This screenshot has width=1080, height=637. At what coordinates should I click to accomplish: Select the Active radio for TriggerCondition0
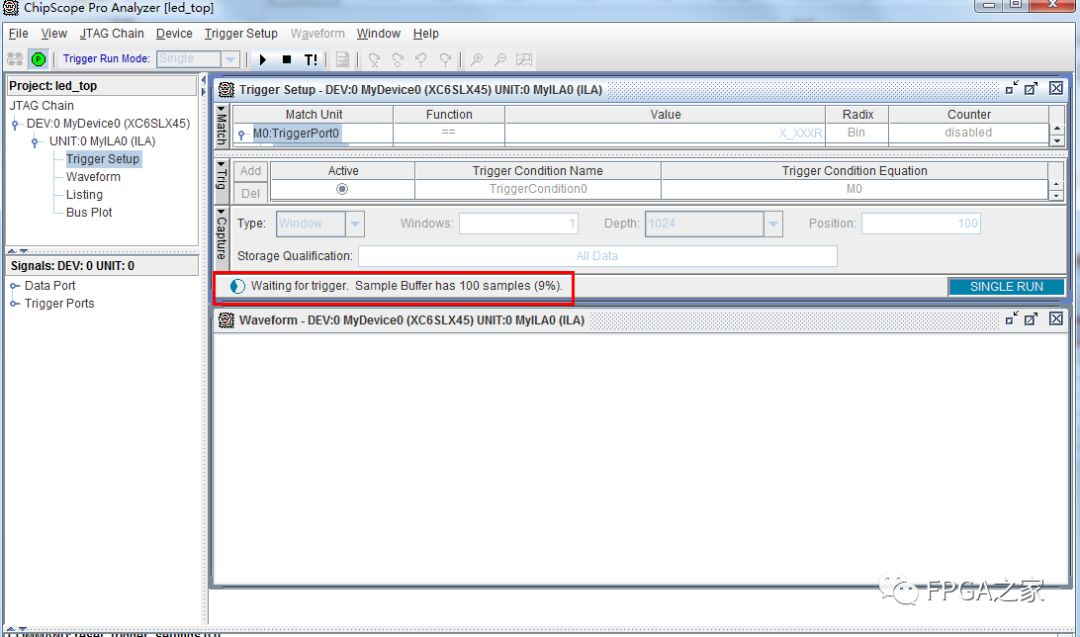pos(342,189)
